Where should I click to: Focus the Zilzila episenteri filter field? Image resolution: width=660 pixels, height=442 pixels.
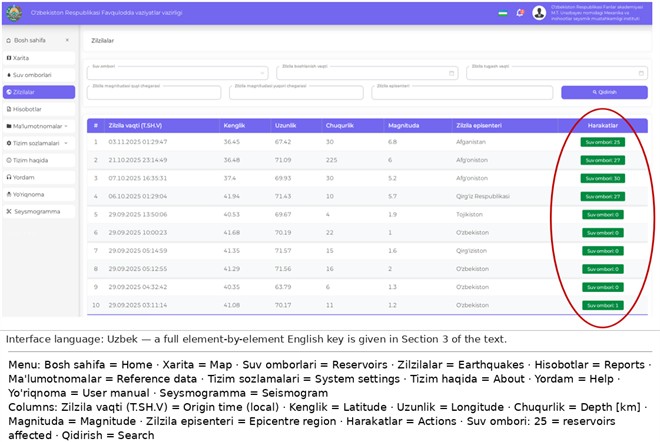[x=462, y=93]
